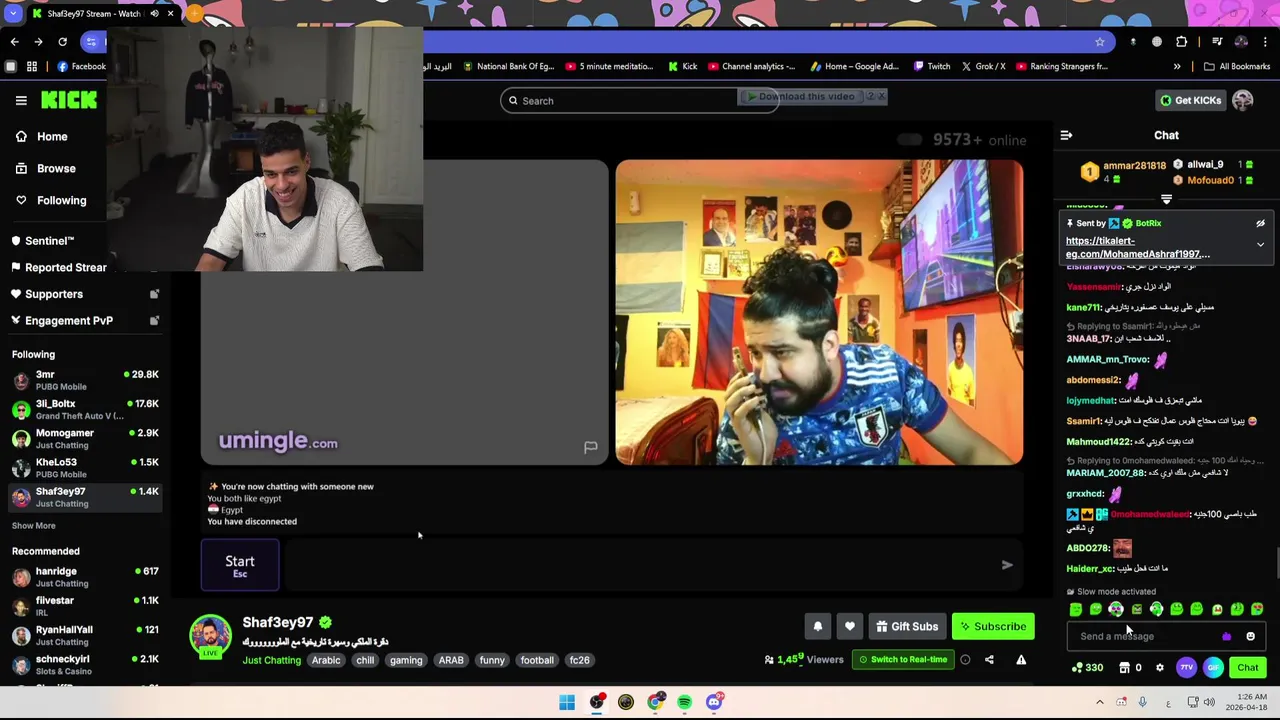Select the Arabic stream tag
The height and width of the screenshot is (720, 1280).
326,660
